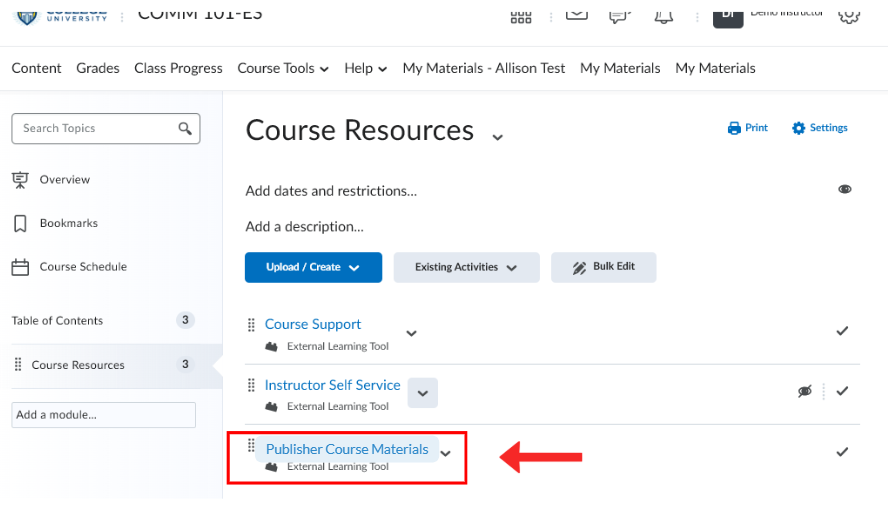Grab the Course Support drag handle

[251, 325]
